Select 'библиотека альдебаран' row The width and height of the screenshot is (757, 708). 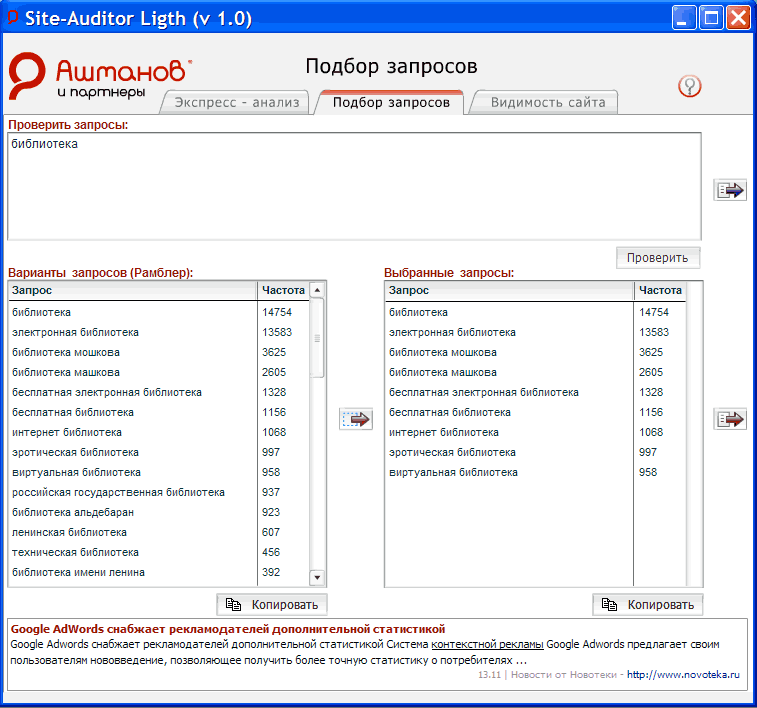coord(158,513)
